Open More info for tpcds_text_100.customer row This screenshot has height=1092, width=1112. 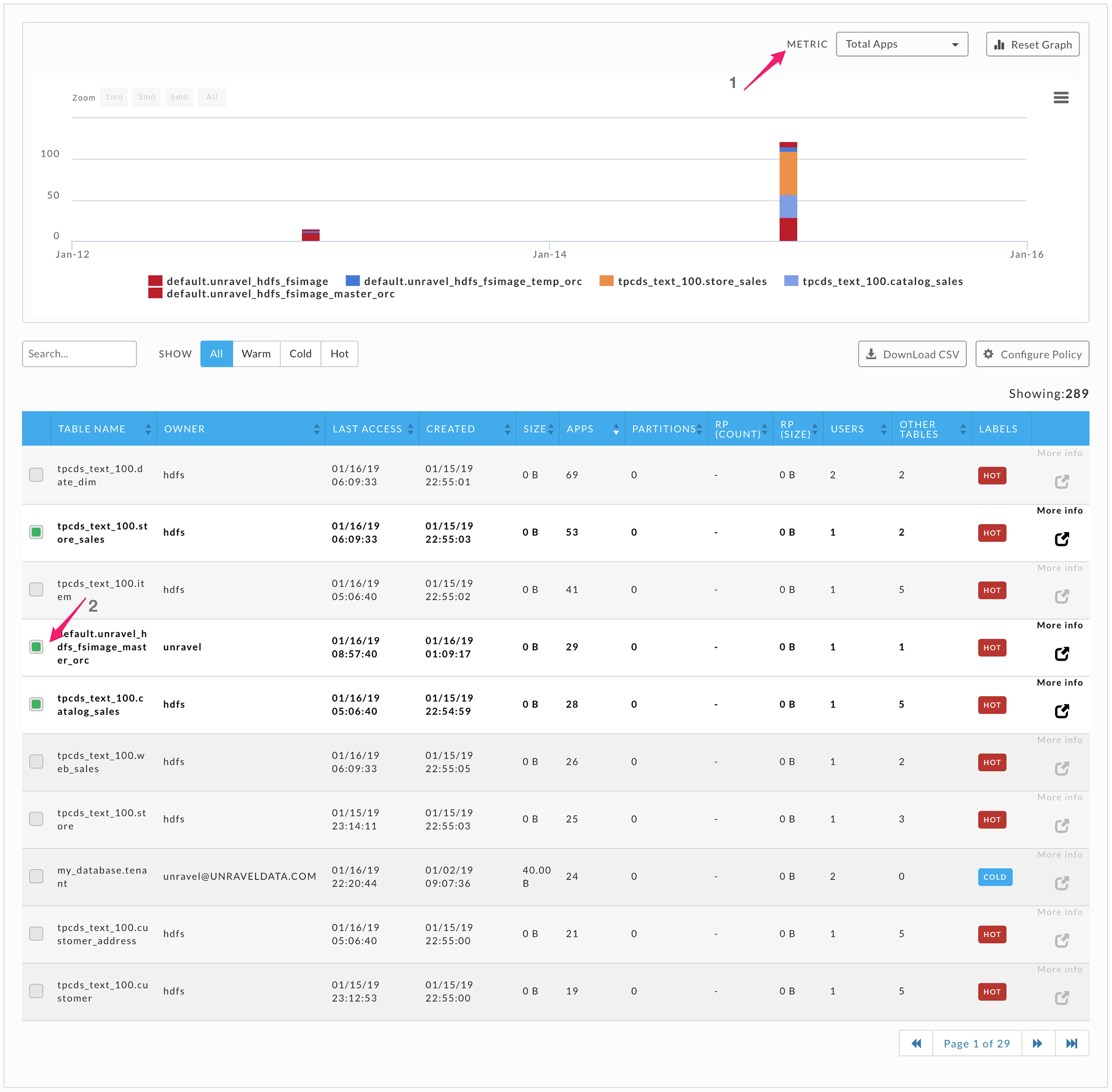click(1062, 998)
